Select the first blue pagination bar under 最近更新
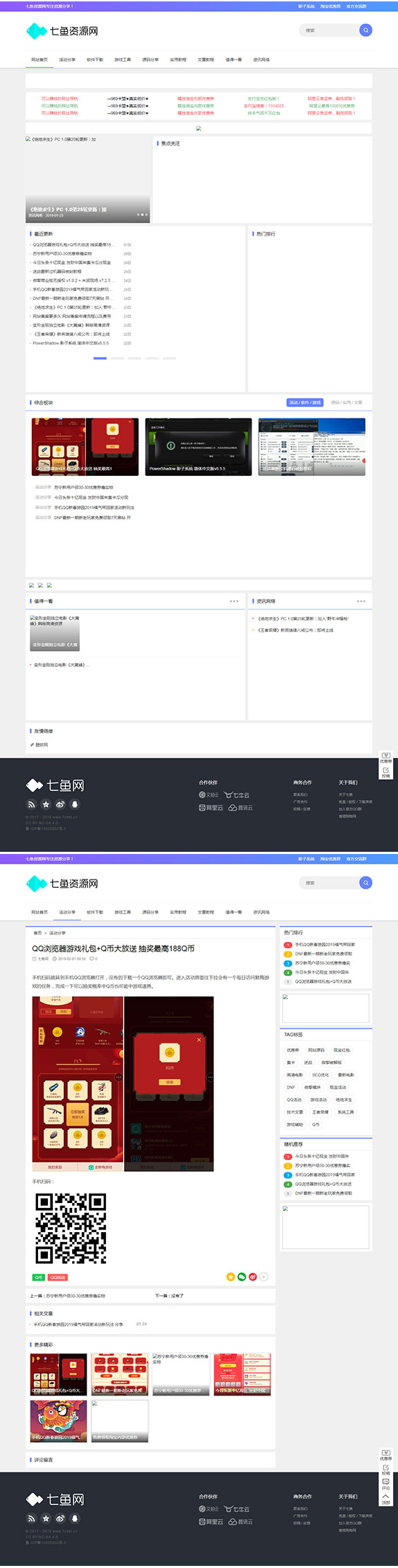This screenshot has height=1568, width=398. (x=100, y=358)
